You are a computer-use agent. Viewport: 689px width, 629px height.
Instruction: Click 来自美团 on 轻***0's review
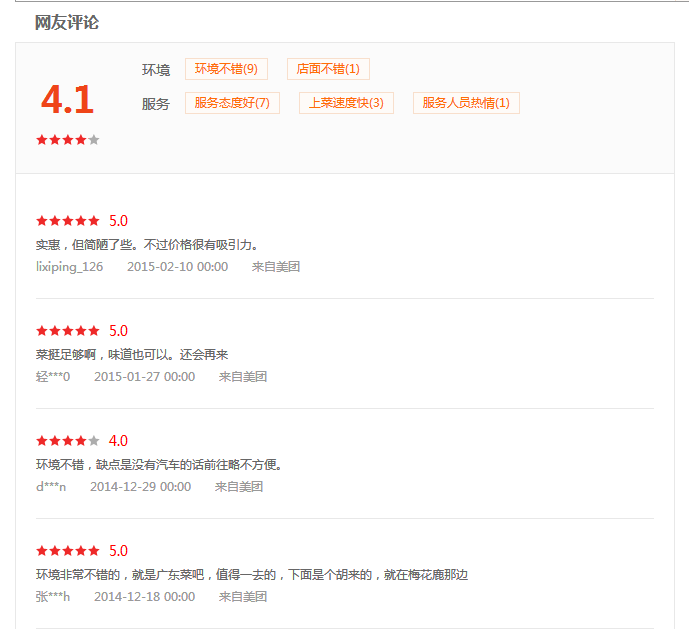coord(243,377)
